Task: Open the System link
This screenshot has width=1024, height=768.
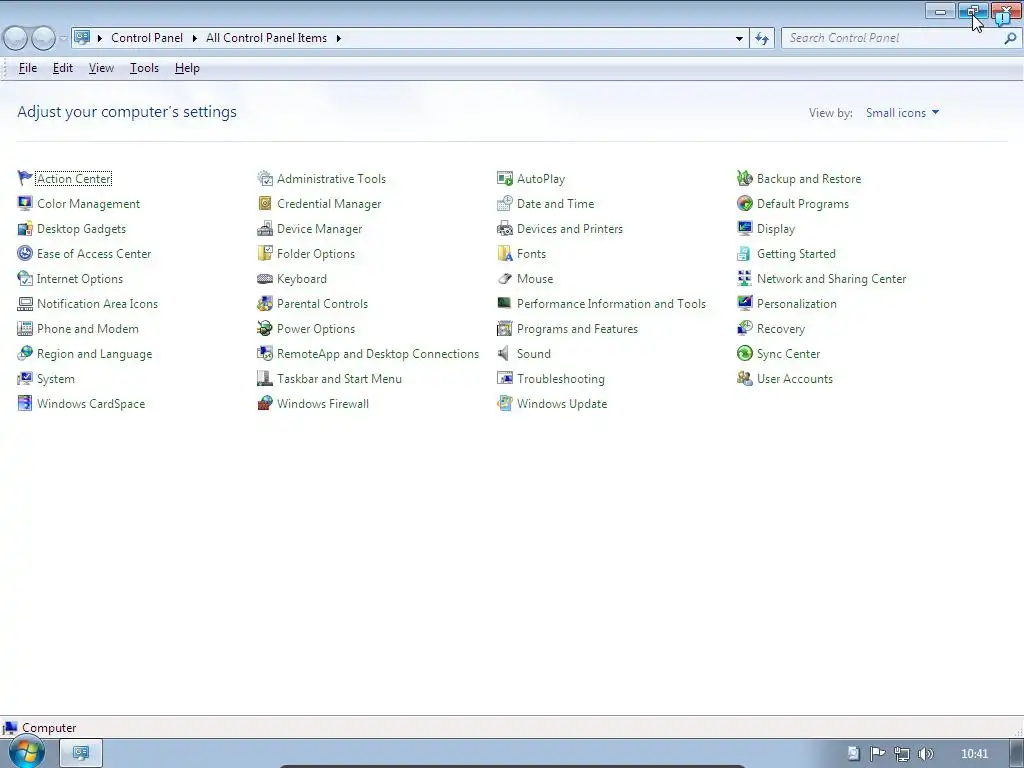Action: click(56, 379)
